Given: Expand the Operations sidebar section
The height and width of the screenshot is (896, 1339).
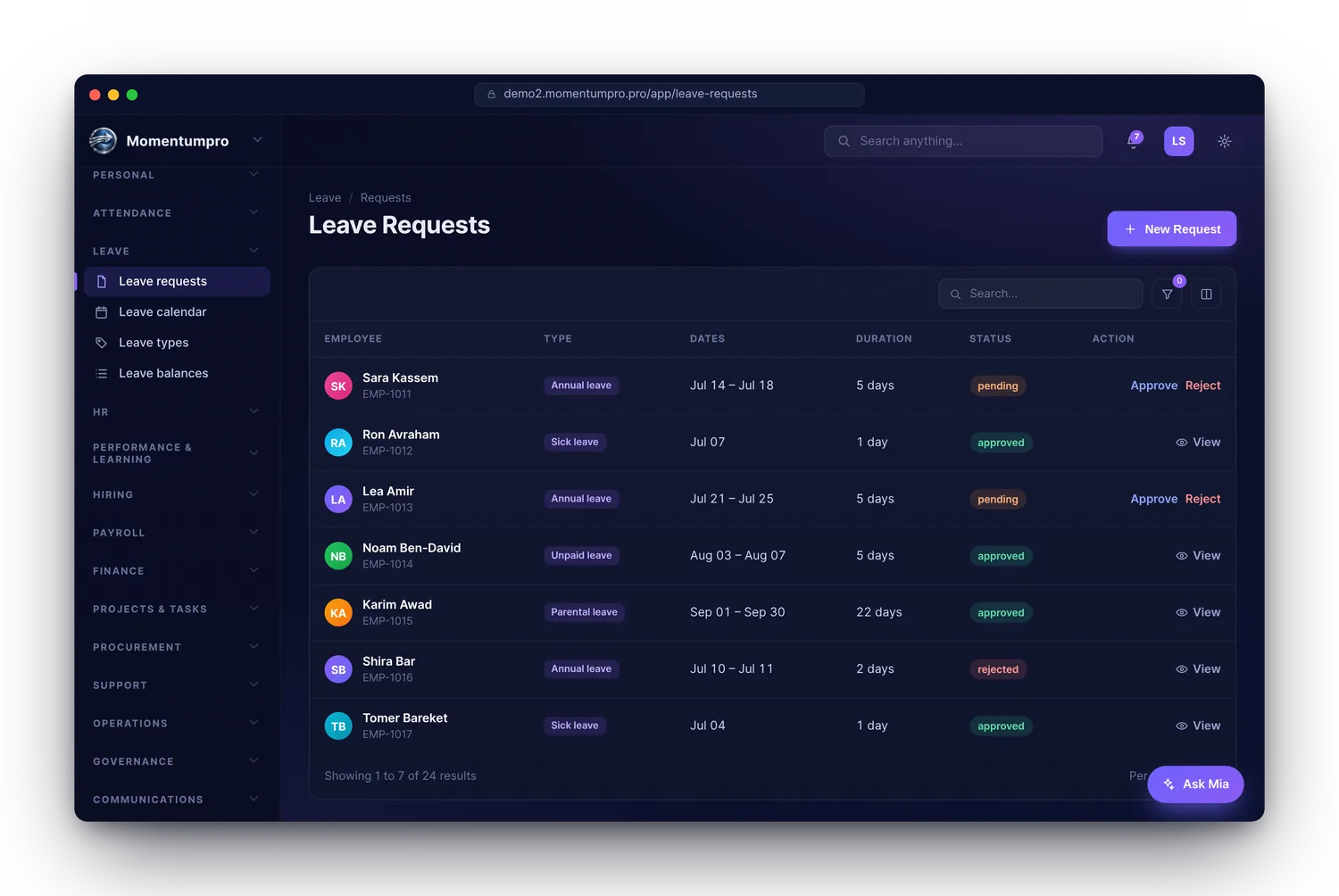Looking at the screenshot, I should [x=254, y=723].
